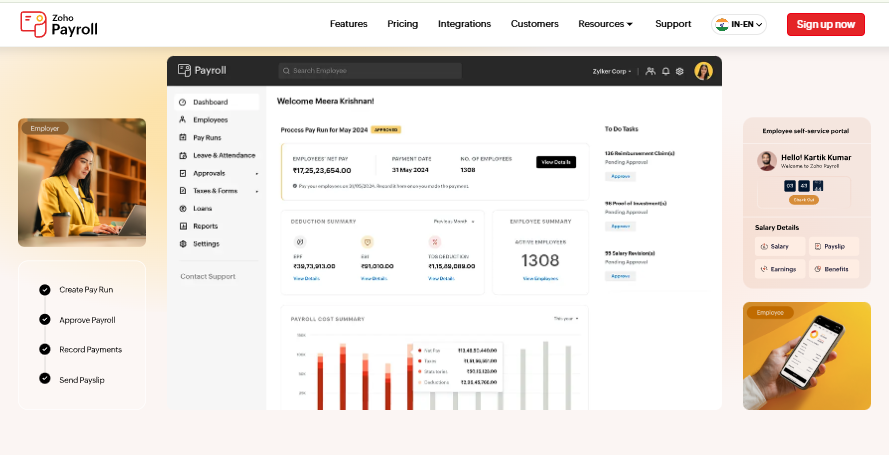Click the Search Employee input field

(x=370, y=71)
